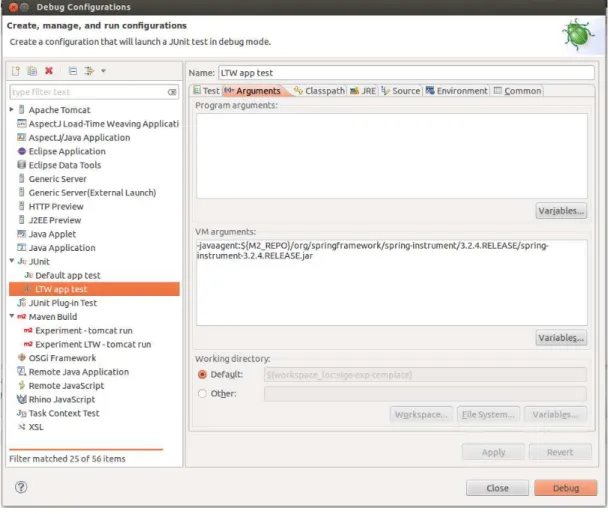Click the Other working directory path field

(x=425, y=394)
